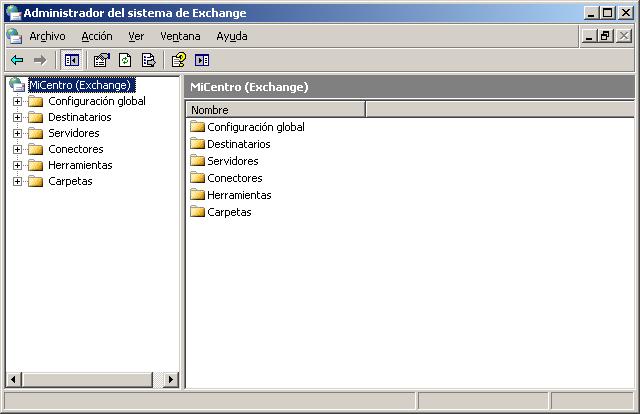Click the Forward arrow toolbar button
The width and height of the screenshot is (640, 414).
tap(40, 60)
